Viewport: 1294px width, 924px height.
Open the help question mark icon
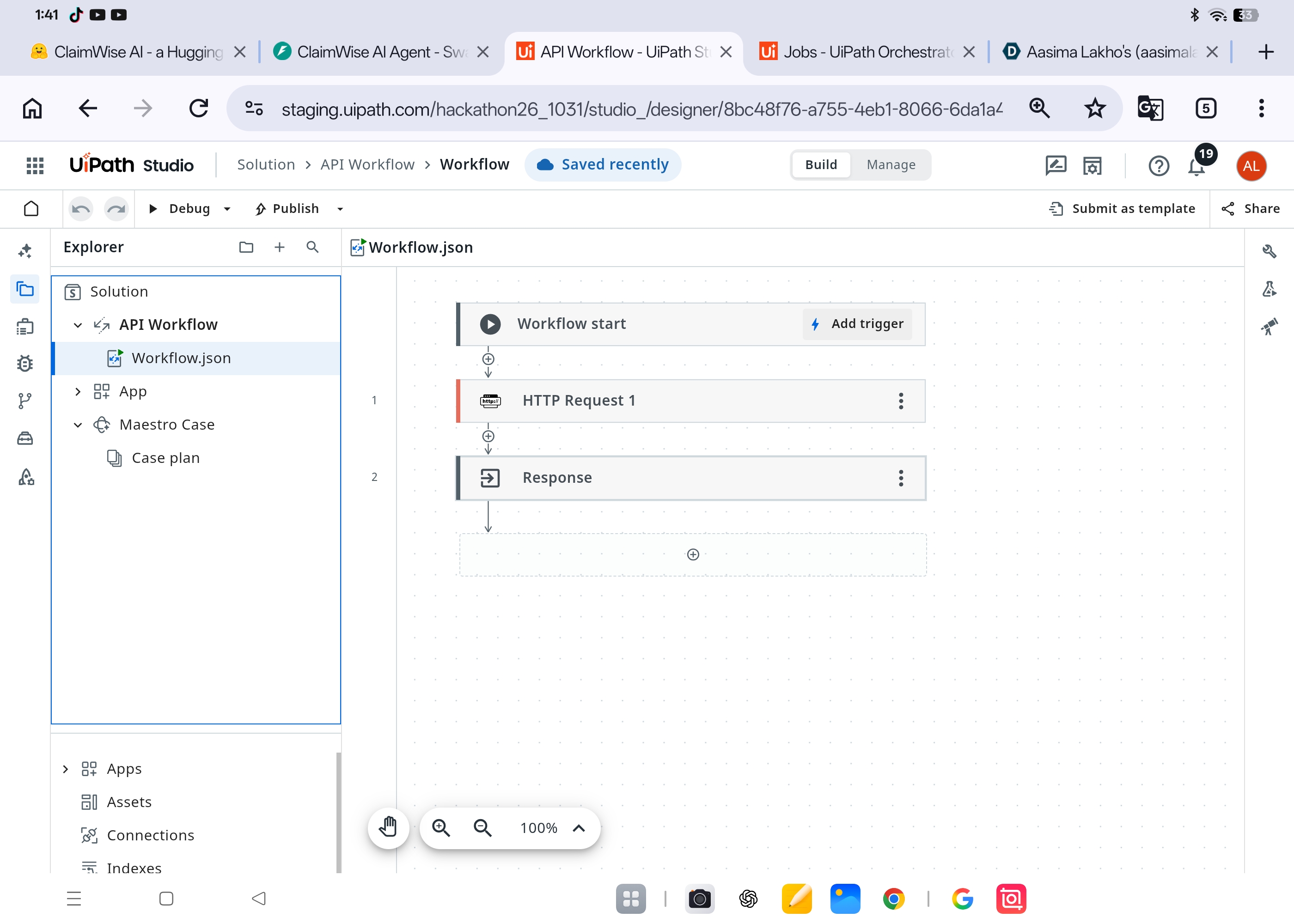1159,165
